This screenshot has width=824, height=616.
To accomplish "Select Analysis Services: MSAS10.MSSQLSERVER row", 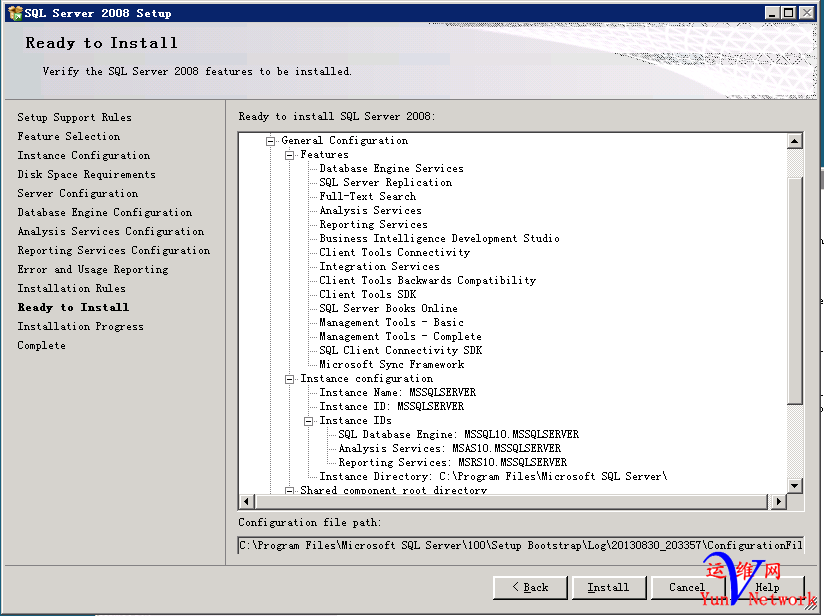I will pyautogui.click(x=450, y=449).
